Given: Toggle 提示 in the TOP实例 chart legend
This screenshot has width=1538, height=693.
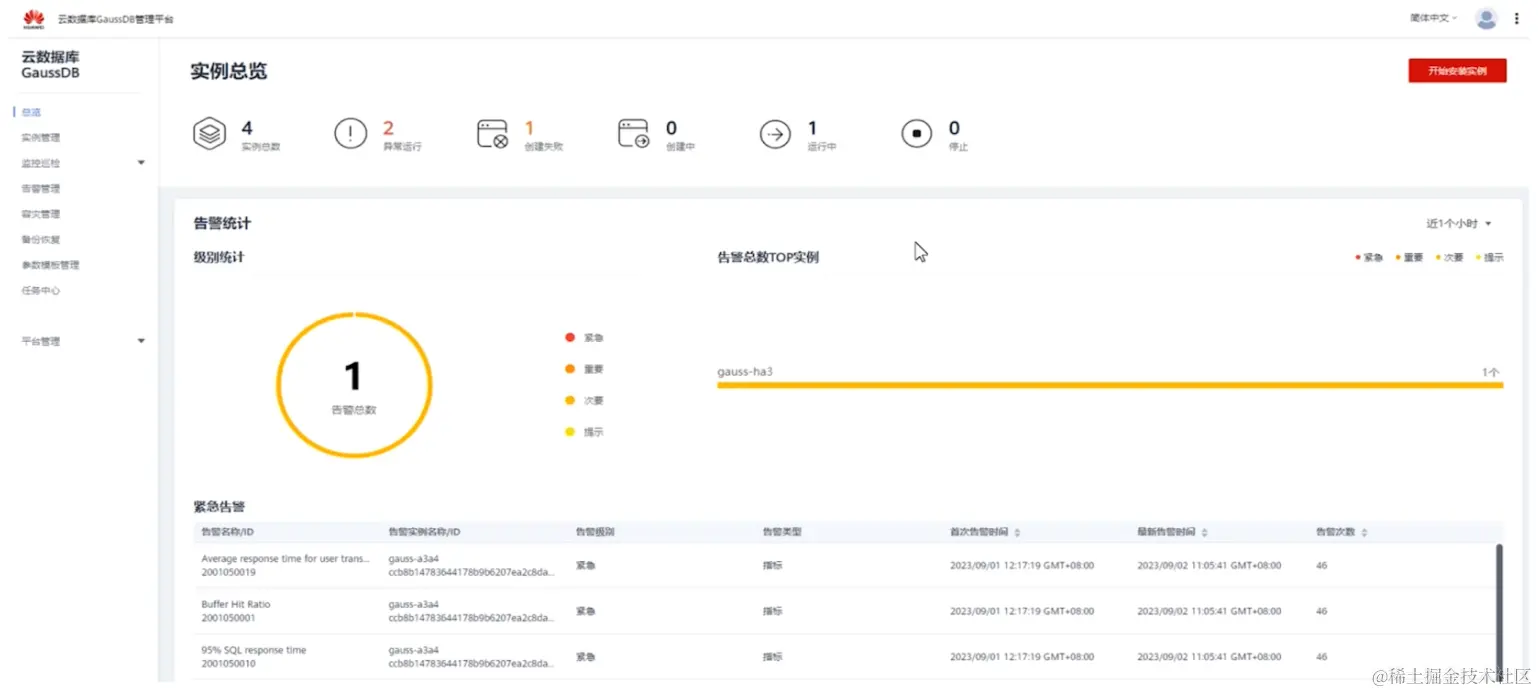Looking at the screenshot, I should click(1489, 258).
